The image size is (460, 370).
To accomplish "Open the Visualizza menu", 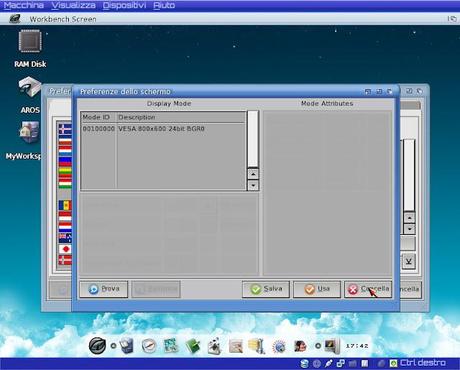I will click(x=74, y=5).
